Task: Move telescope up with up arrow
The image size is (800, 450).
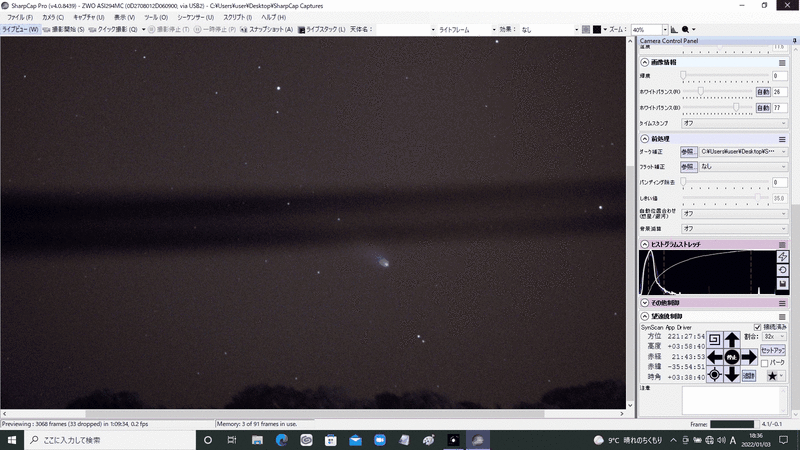Action: point(732,339)
